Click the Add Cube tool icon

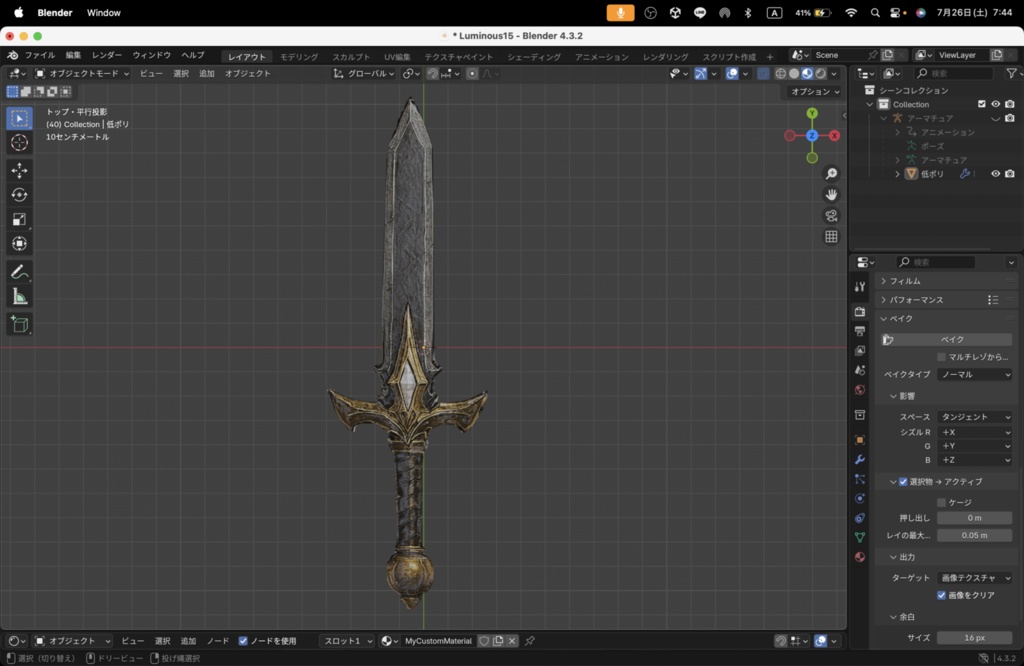(x=19, y=324)
